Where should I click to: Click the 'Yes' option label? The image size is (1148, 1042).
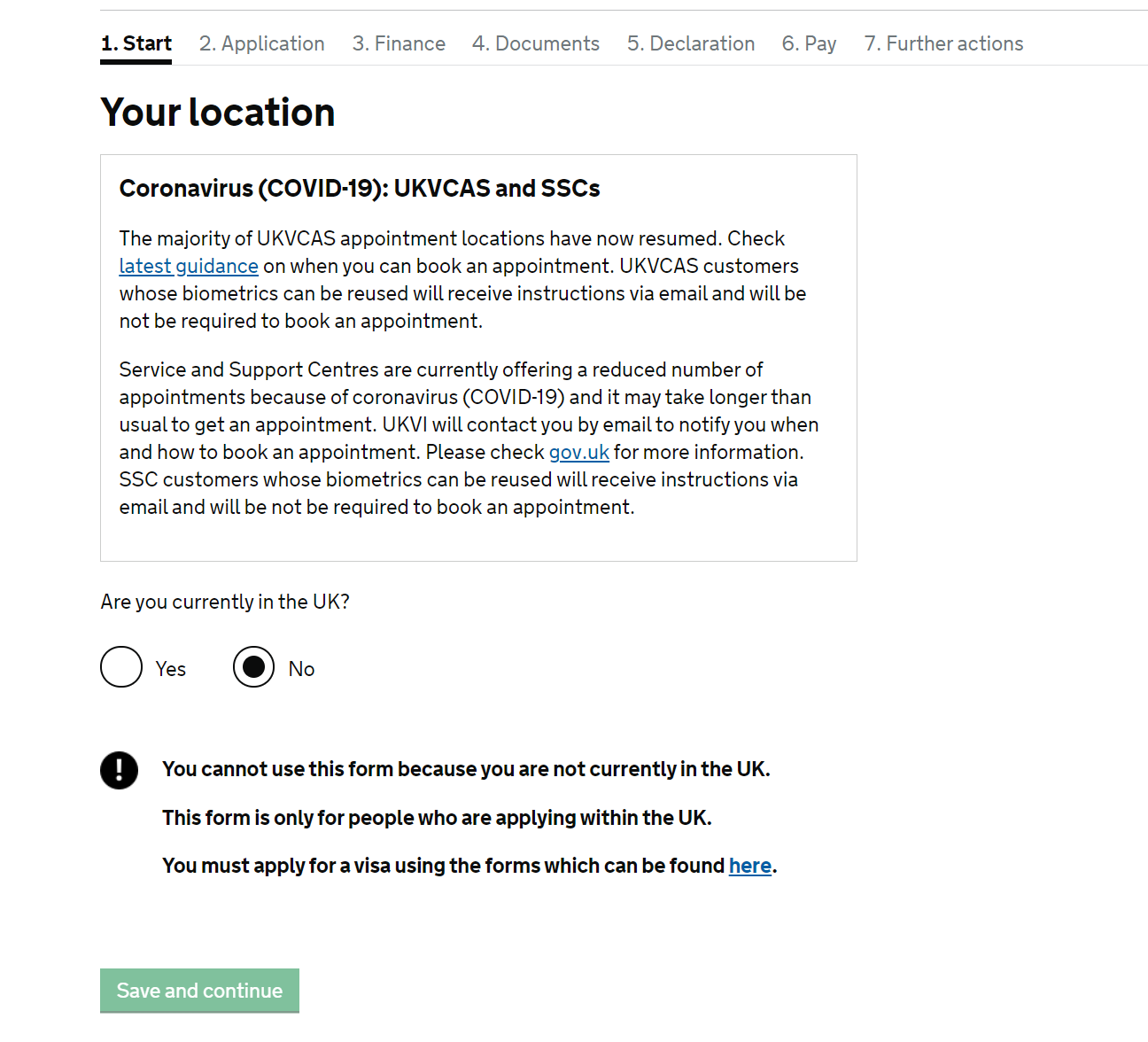171,669
